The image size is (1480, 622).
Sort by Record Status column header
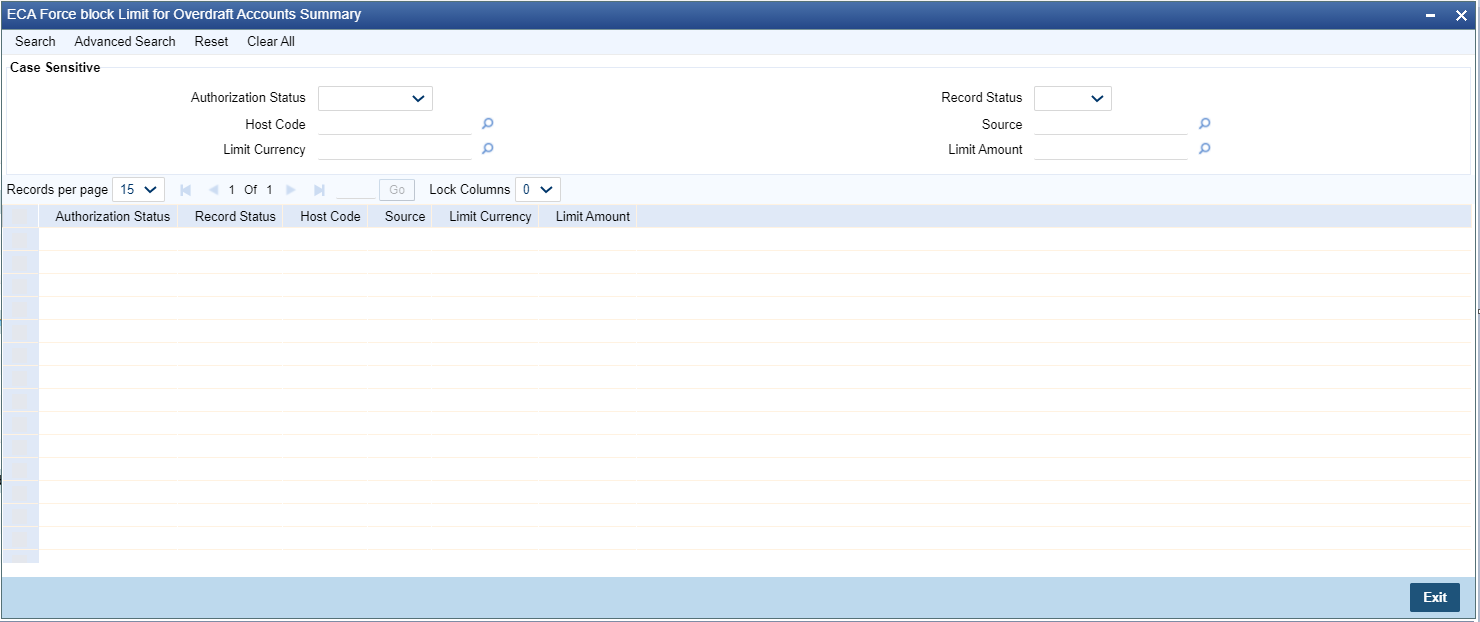click(x=235, y=216)
